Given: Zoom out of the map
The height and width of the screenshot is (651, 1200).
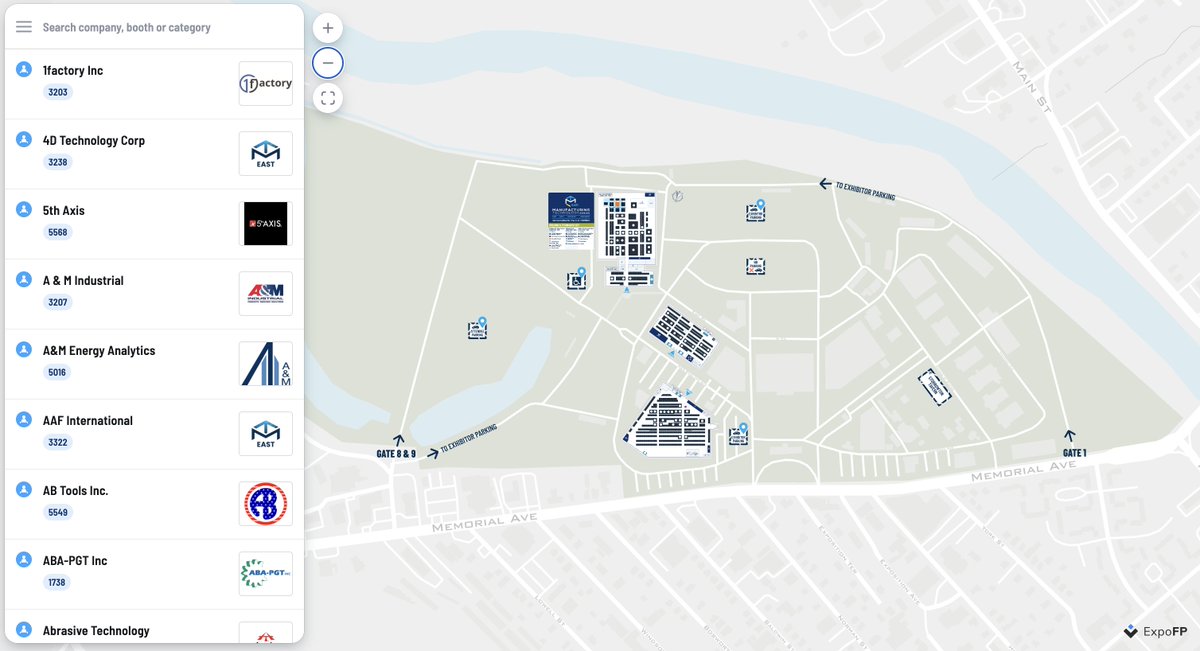Looking at the screenshot, I should click(x=328, y=63).
